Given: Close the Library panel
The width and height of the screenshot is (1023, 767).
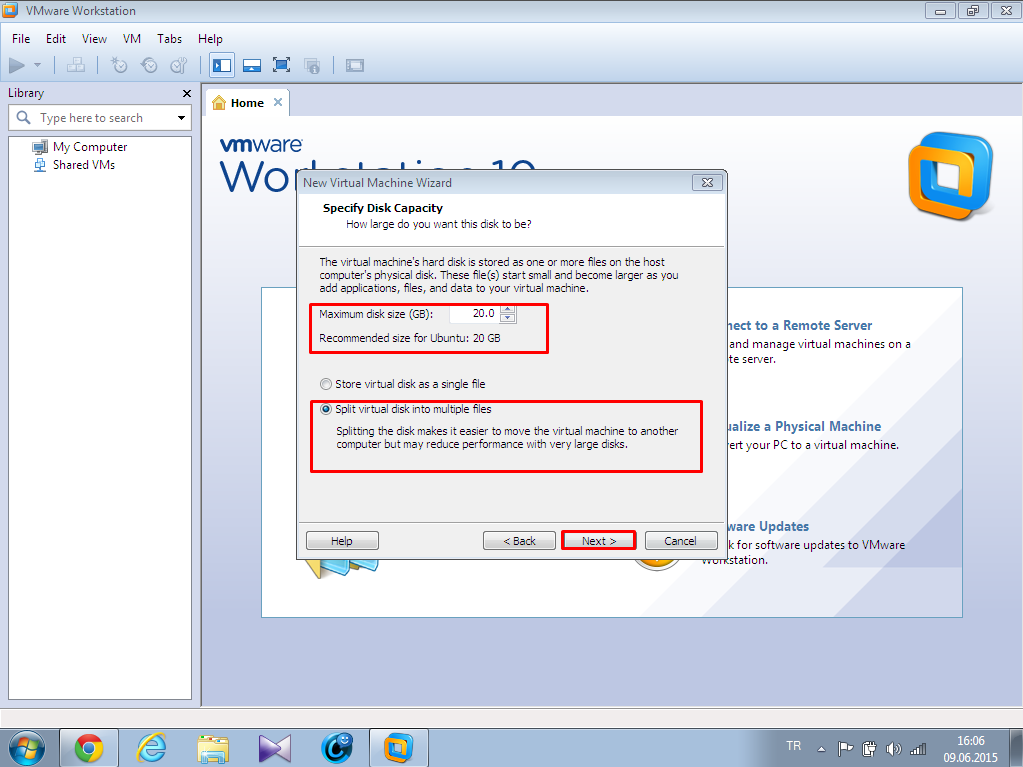Looking at the screenshot, I should 187,94.
